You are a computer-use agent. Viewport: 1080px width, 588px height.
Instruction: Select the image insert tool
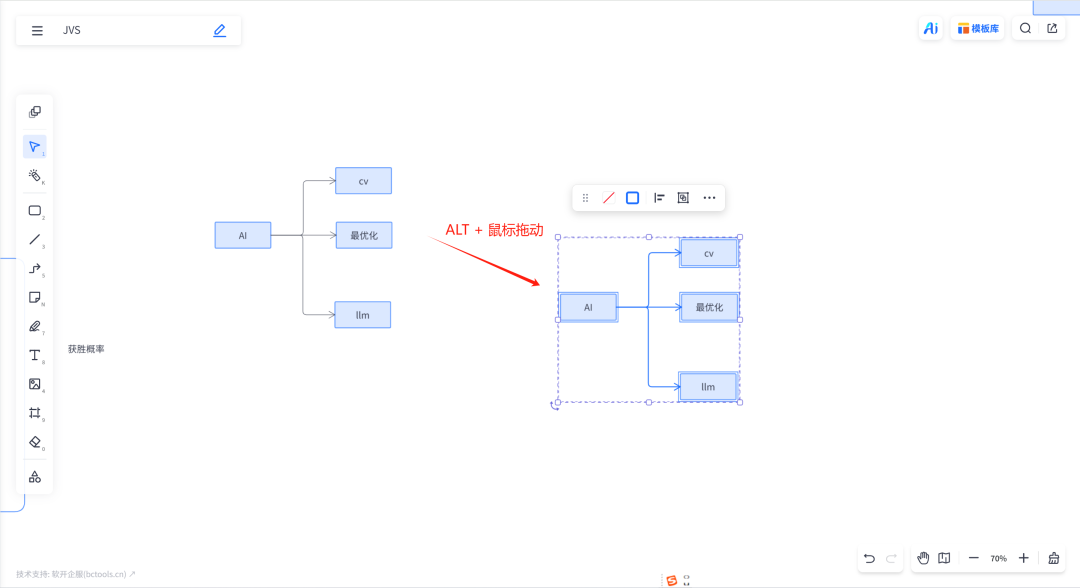coord(34,384)
